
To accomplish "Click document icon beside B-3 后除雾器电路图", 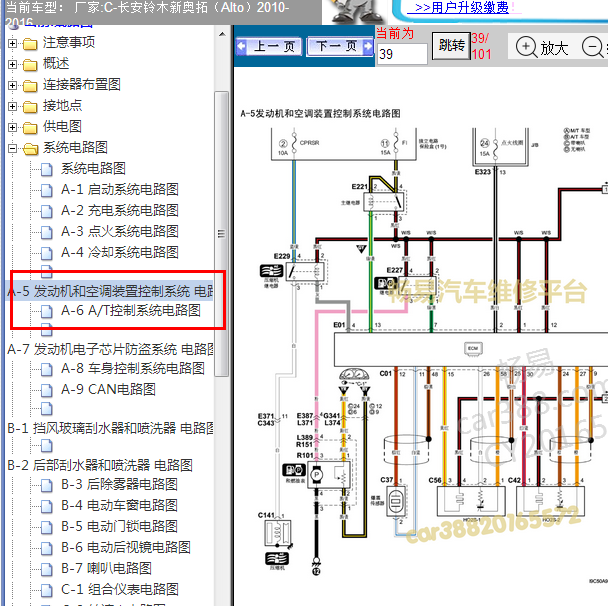I will tap(47, 485).
